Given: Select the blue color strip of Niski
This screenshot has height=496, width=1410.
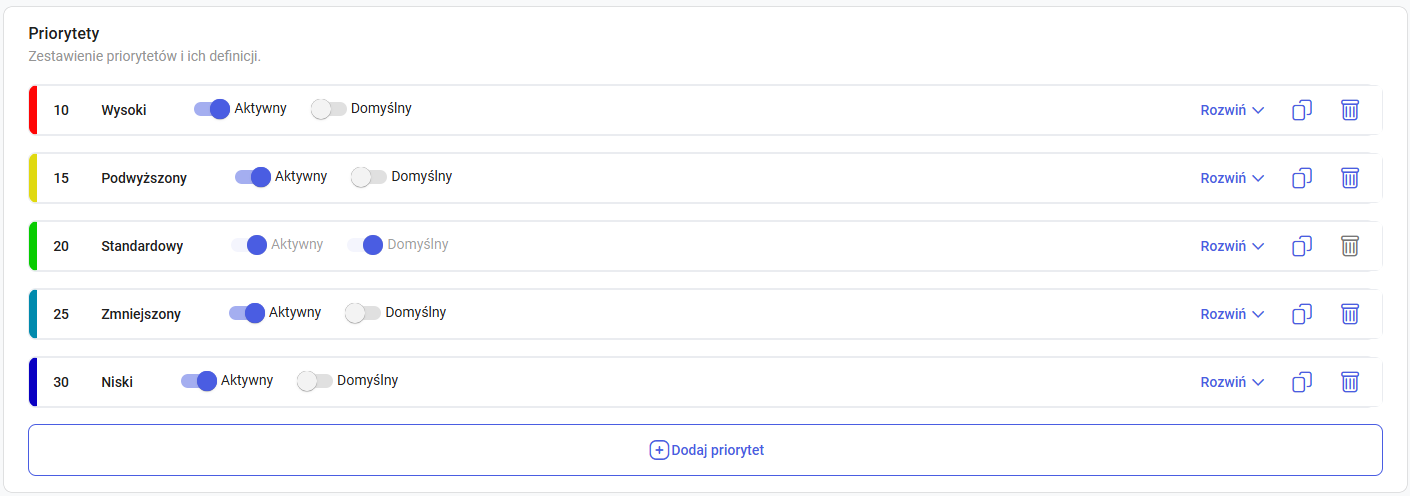Looking at the screenshot, I should (33, 382).
